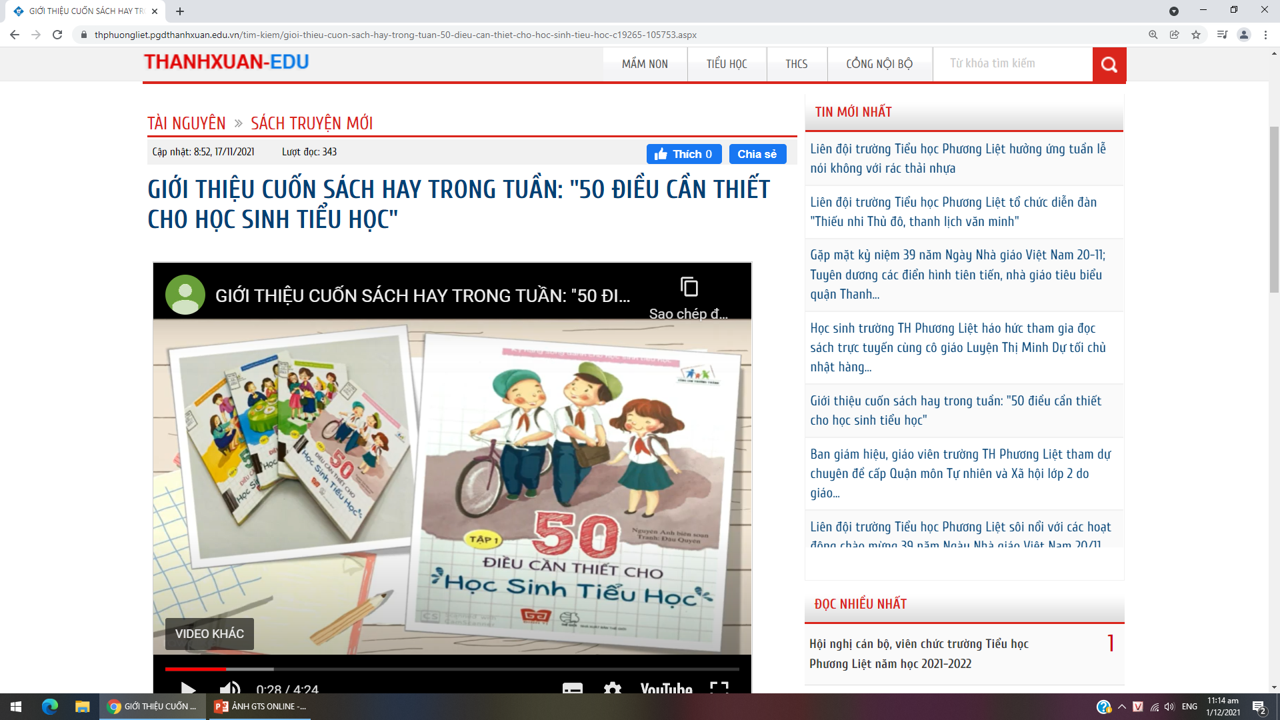This screenshot has width=1280, height=720.
Task: Open the media control playlist icon
Action: (1222, 34)
